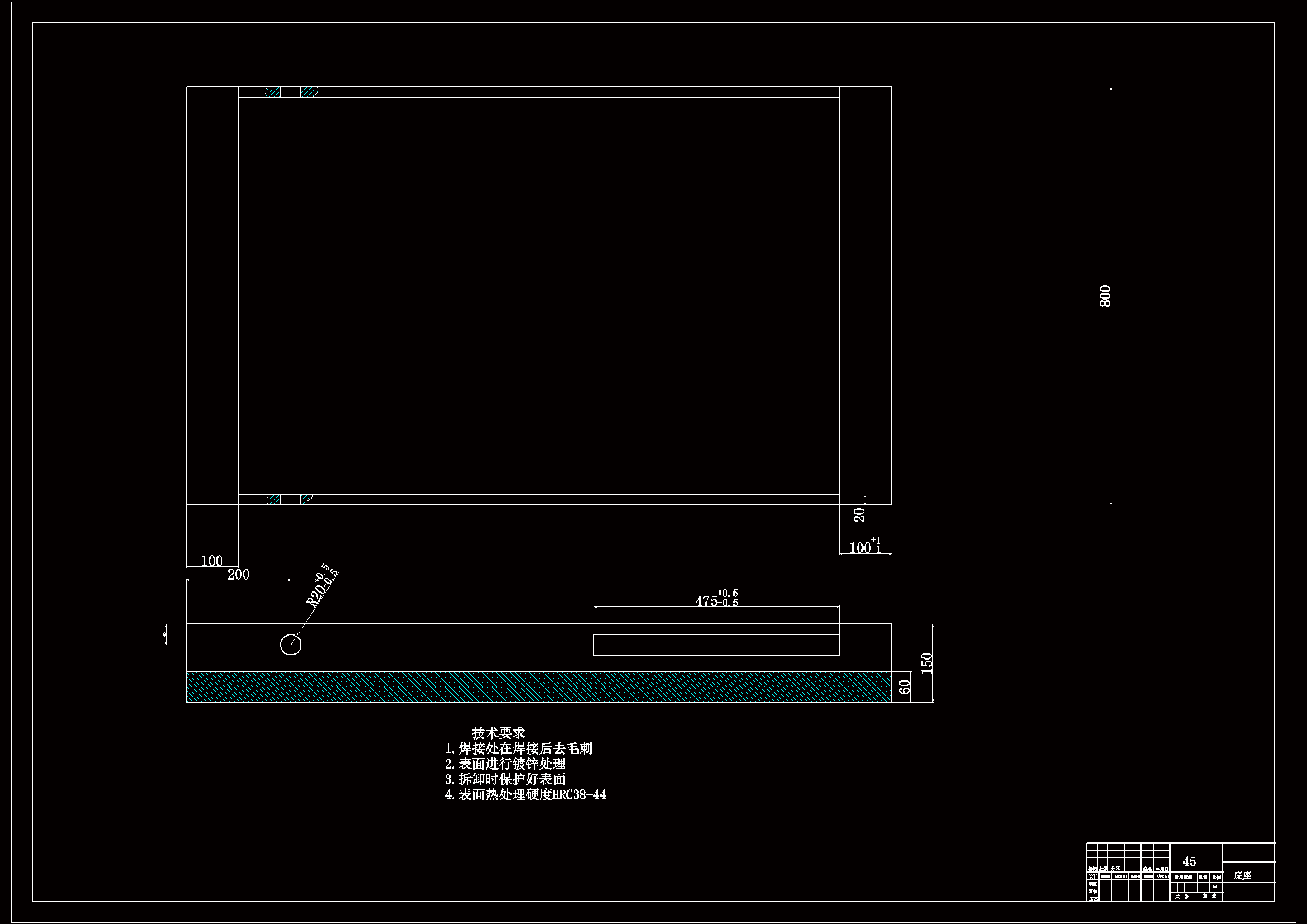This screenshot has height=924, width=1307.
Task: Select the 60 thickness dimension text
Action: click(905, 687)
